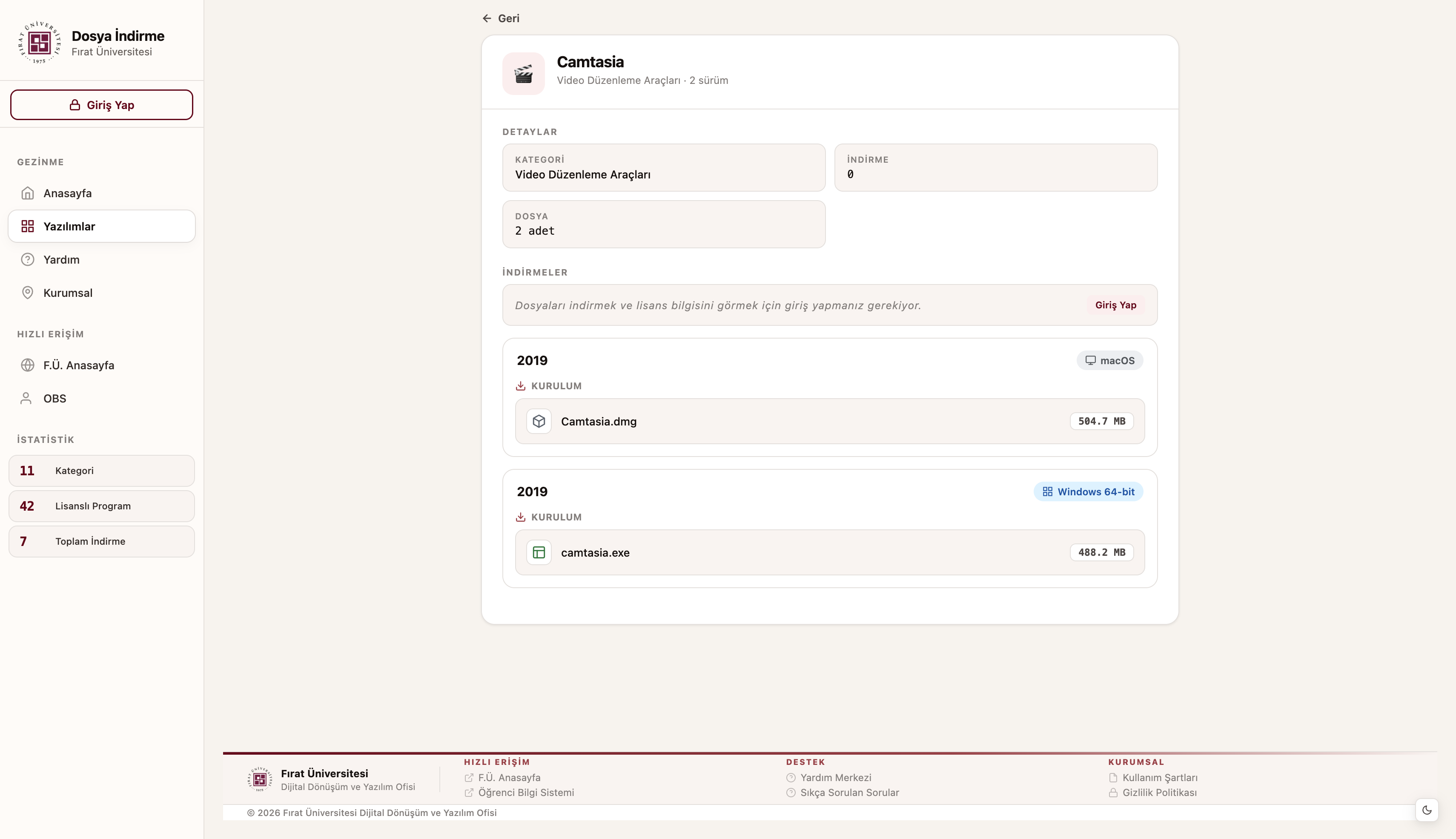Click Giriş Yap in the downloads notice
1456x839 pixels.
tap(1115, 305)
